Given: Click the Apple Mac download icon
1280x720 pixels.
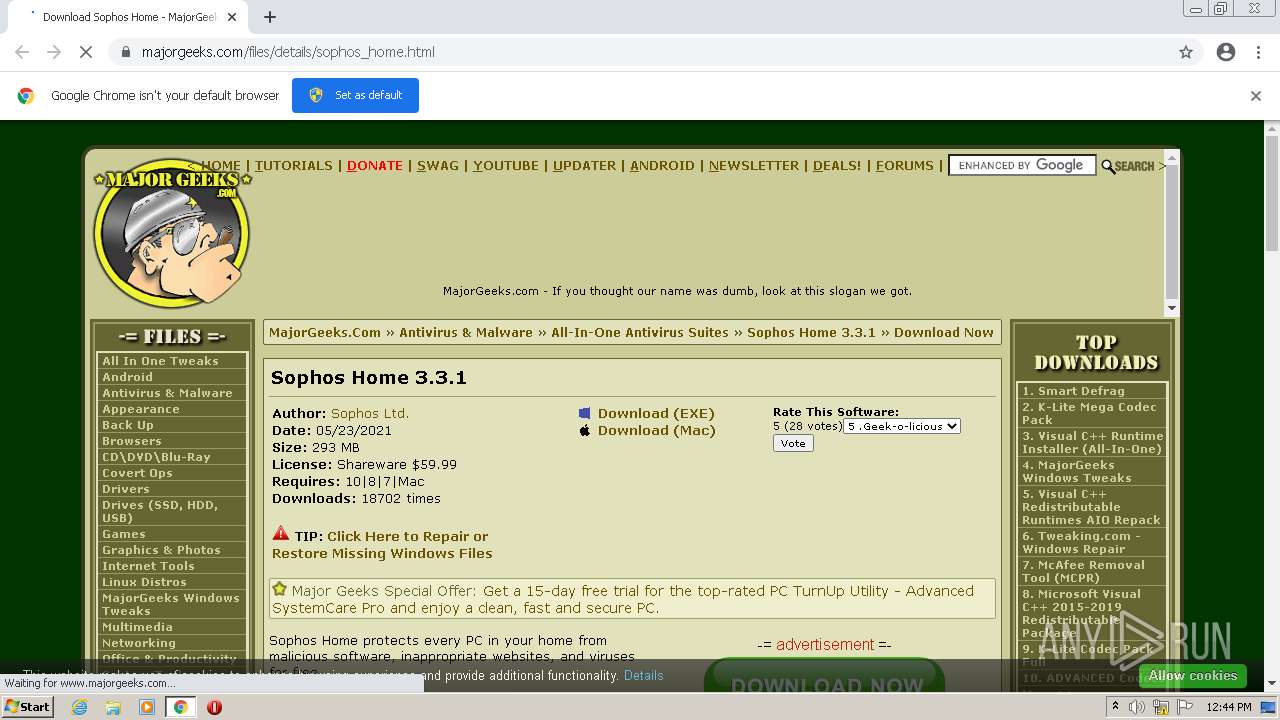Looking at the screenshot, I should click(585, 430).
